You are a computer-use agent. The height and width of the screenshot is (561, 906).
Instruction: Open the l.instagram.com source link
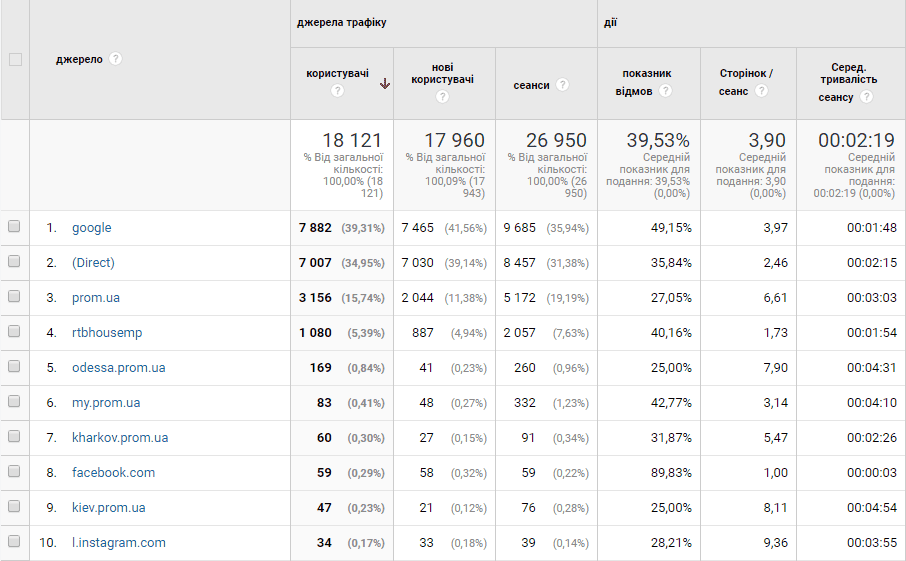118,543
